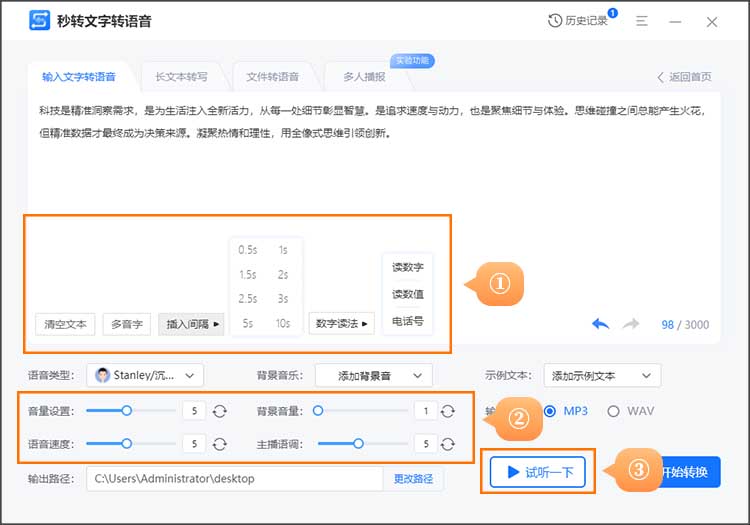This screenshot has height=525, width=750.
Task: Click the 试听一下 preview button
Action: point(538,472)
